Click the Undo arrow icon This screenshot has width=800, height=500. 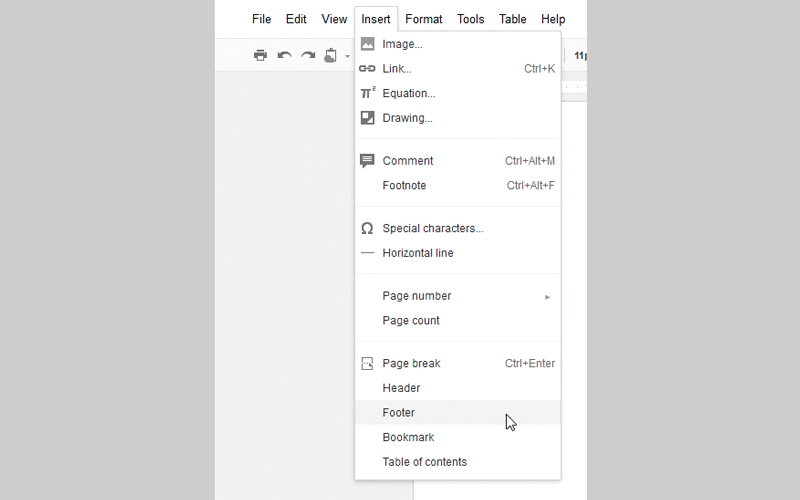point(284,56)
